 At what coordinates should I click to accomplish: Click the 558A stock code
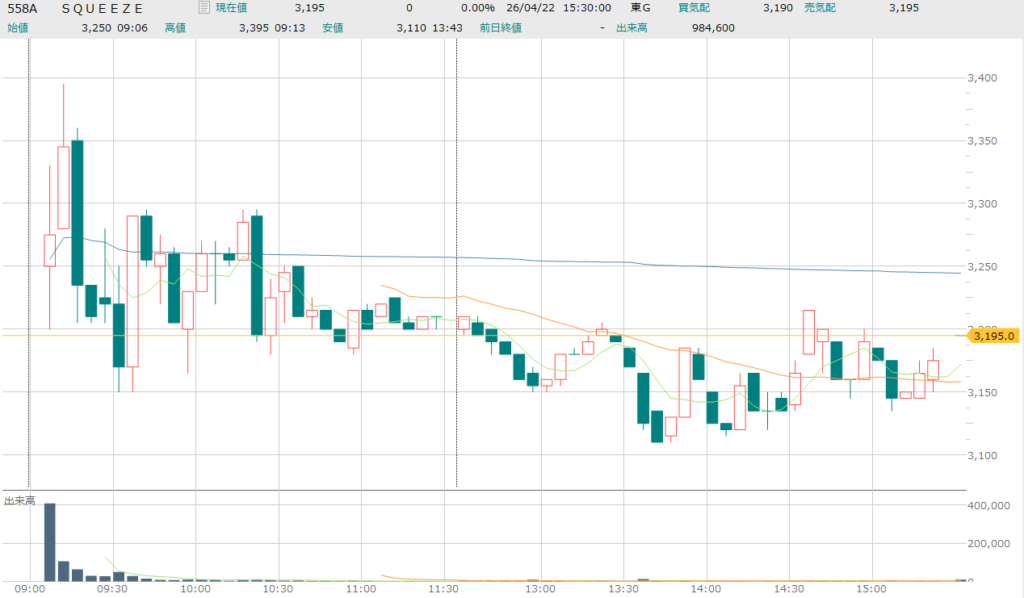23,8
